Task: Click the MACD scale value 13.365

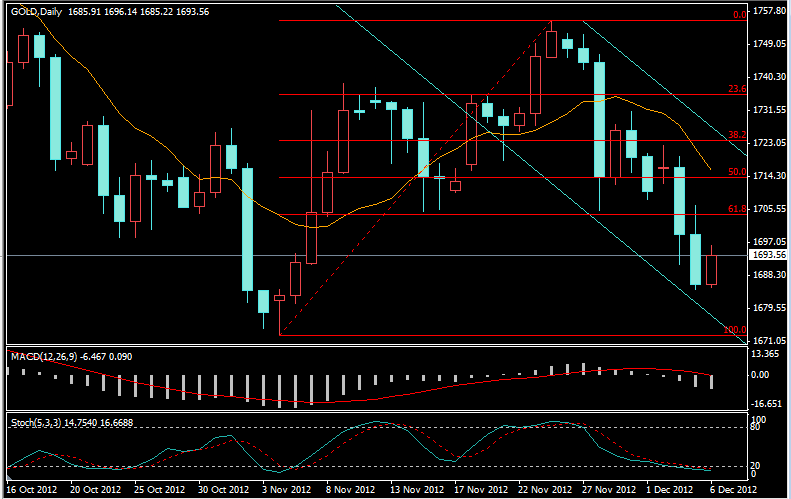Action: (x=766, y=354)
